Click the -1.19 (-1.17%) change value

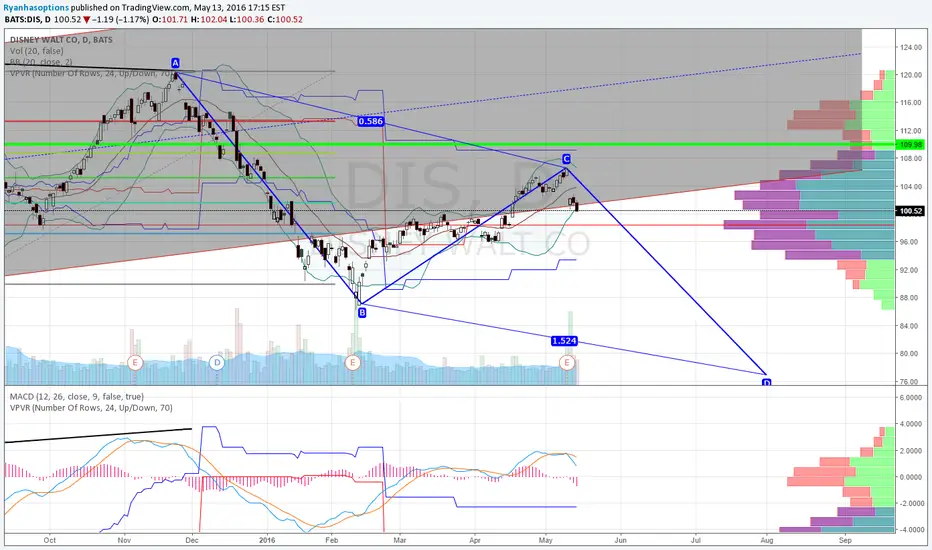point(121,19)
